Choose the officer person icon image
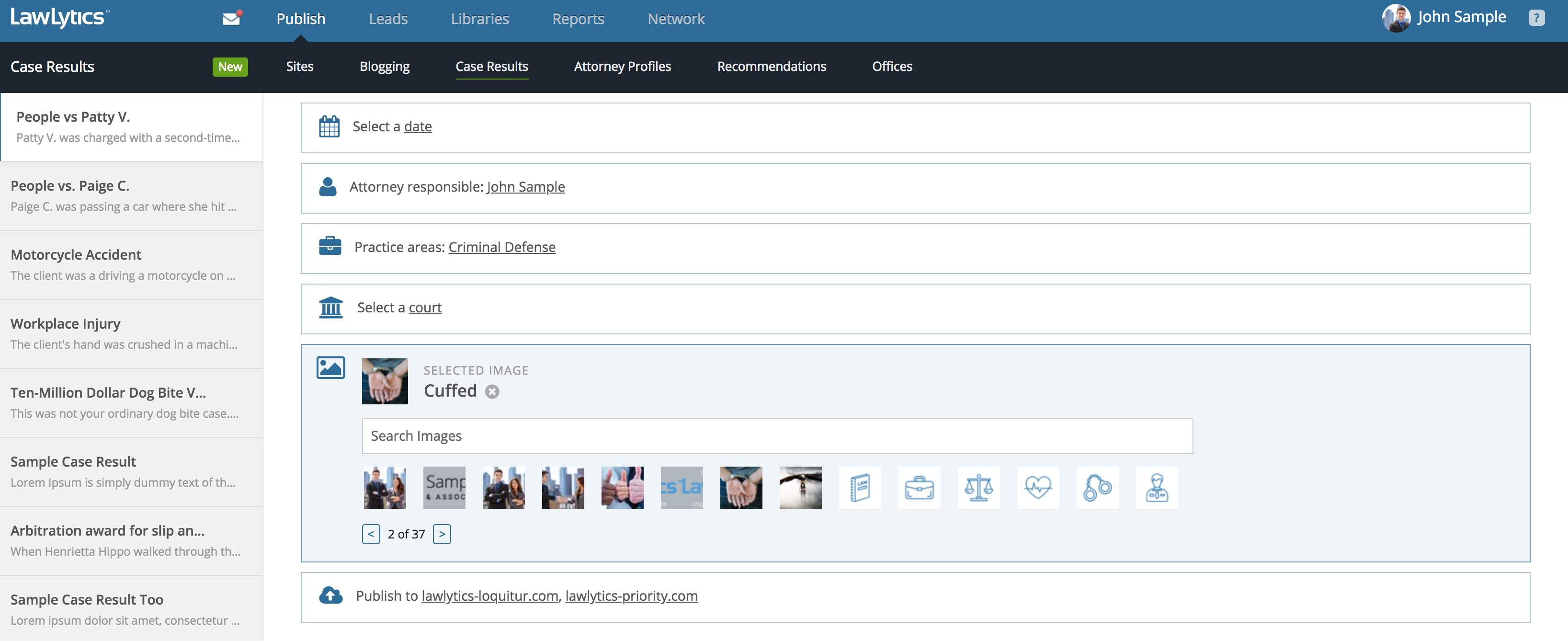 click(1157, 488)
